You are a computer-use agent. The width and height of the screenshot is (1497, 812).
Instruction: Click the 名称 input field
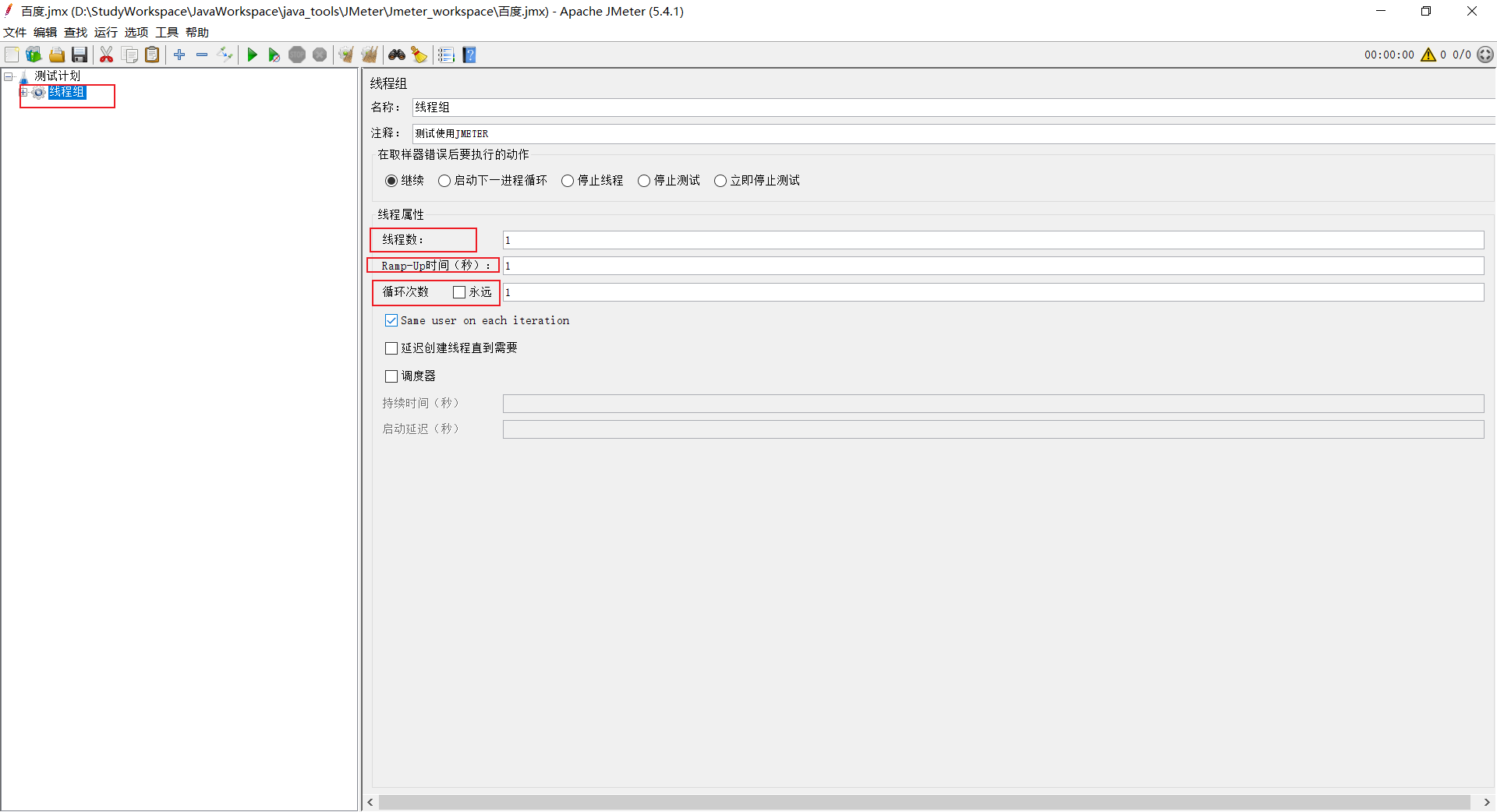[954, 108]
